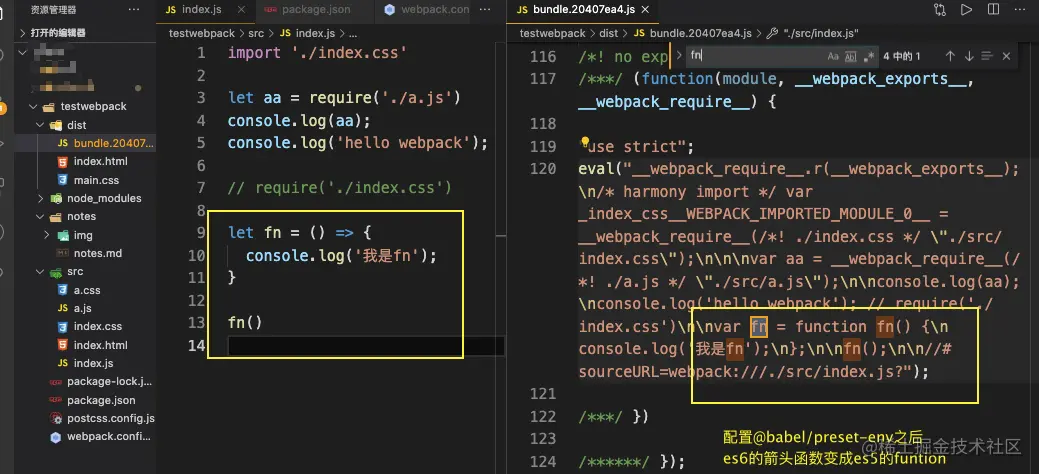Expand the img folder
Viewport: 1039px width, 474px height.
[47, 235]
